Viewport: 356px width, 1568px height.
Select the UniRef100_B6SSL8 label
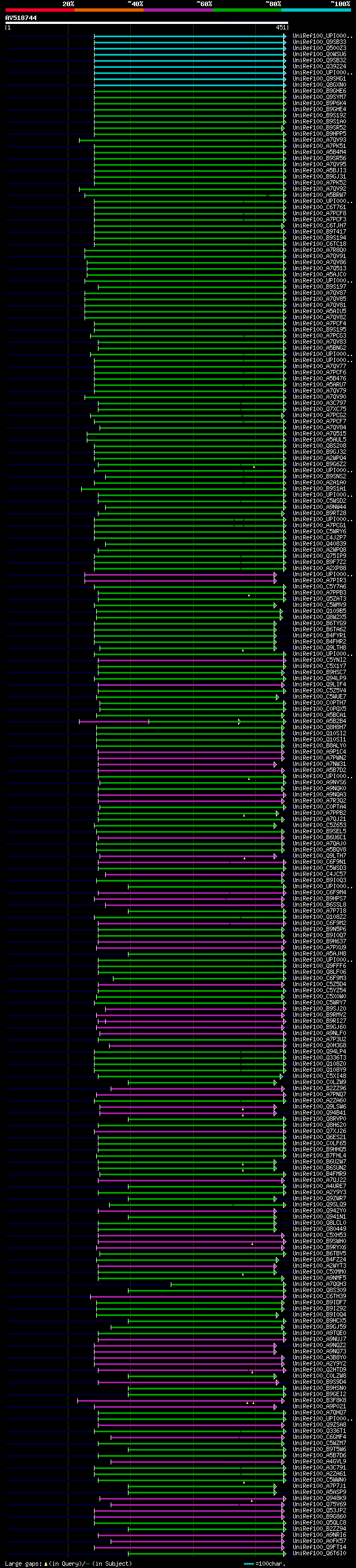(319, 904)
